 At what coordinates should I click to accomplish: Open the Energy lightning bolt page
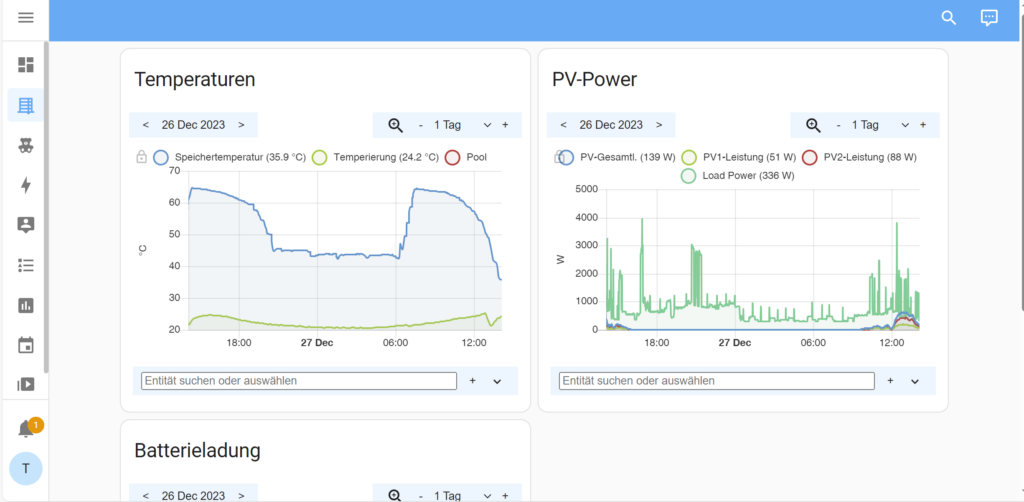pos(26,185)
